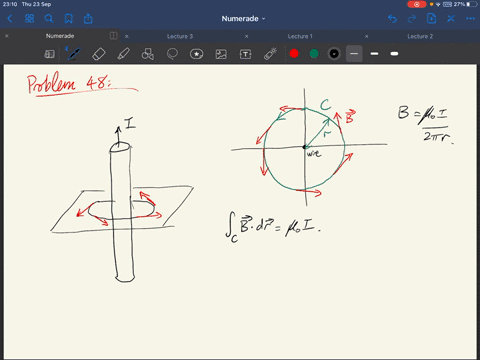Select the medium stroke width

click(x=374, y=54)
